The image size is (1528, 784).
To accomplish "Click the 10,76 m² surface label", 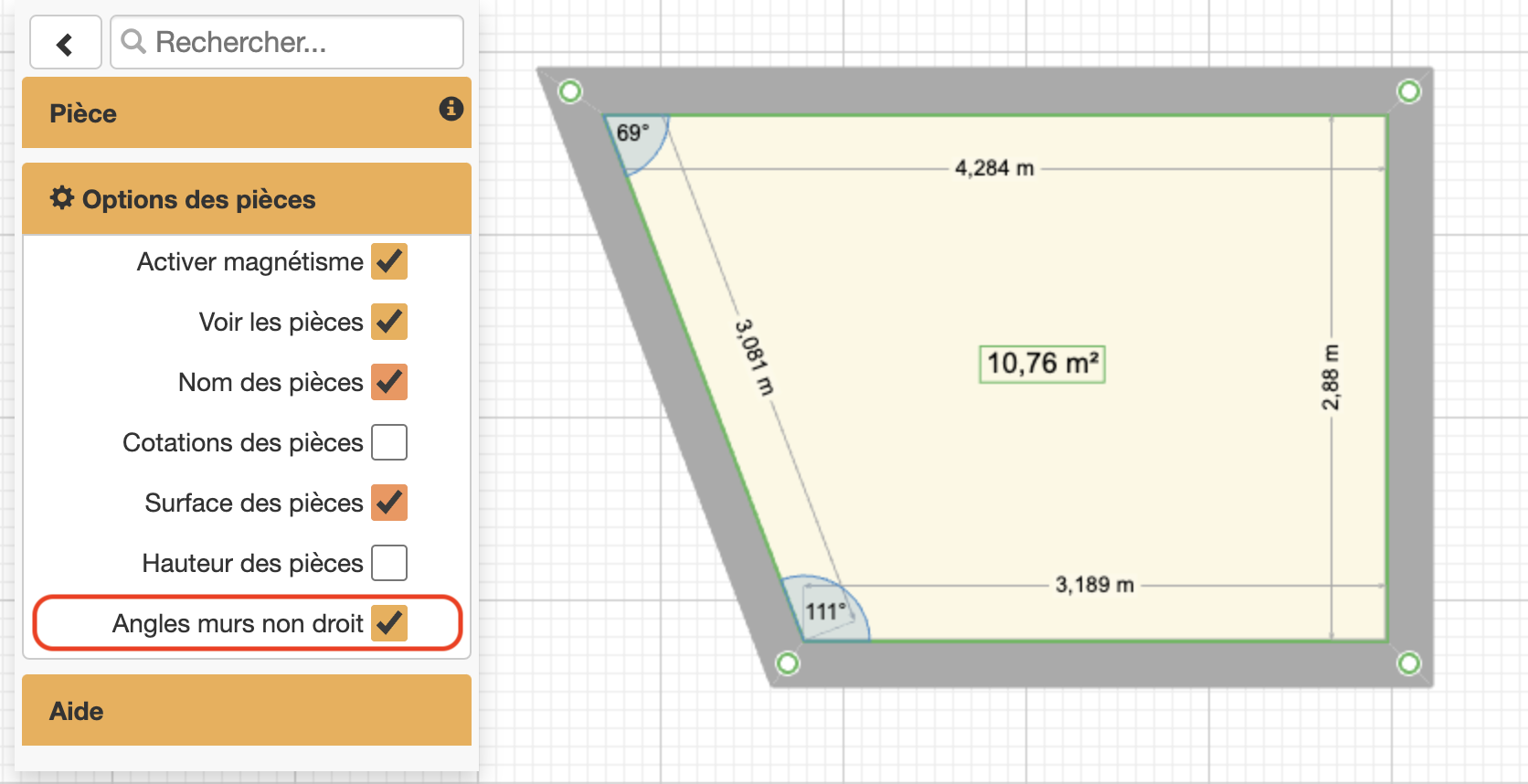I will point(1042,364).
